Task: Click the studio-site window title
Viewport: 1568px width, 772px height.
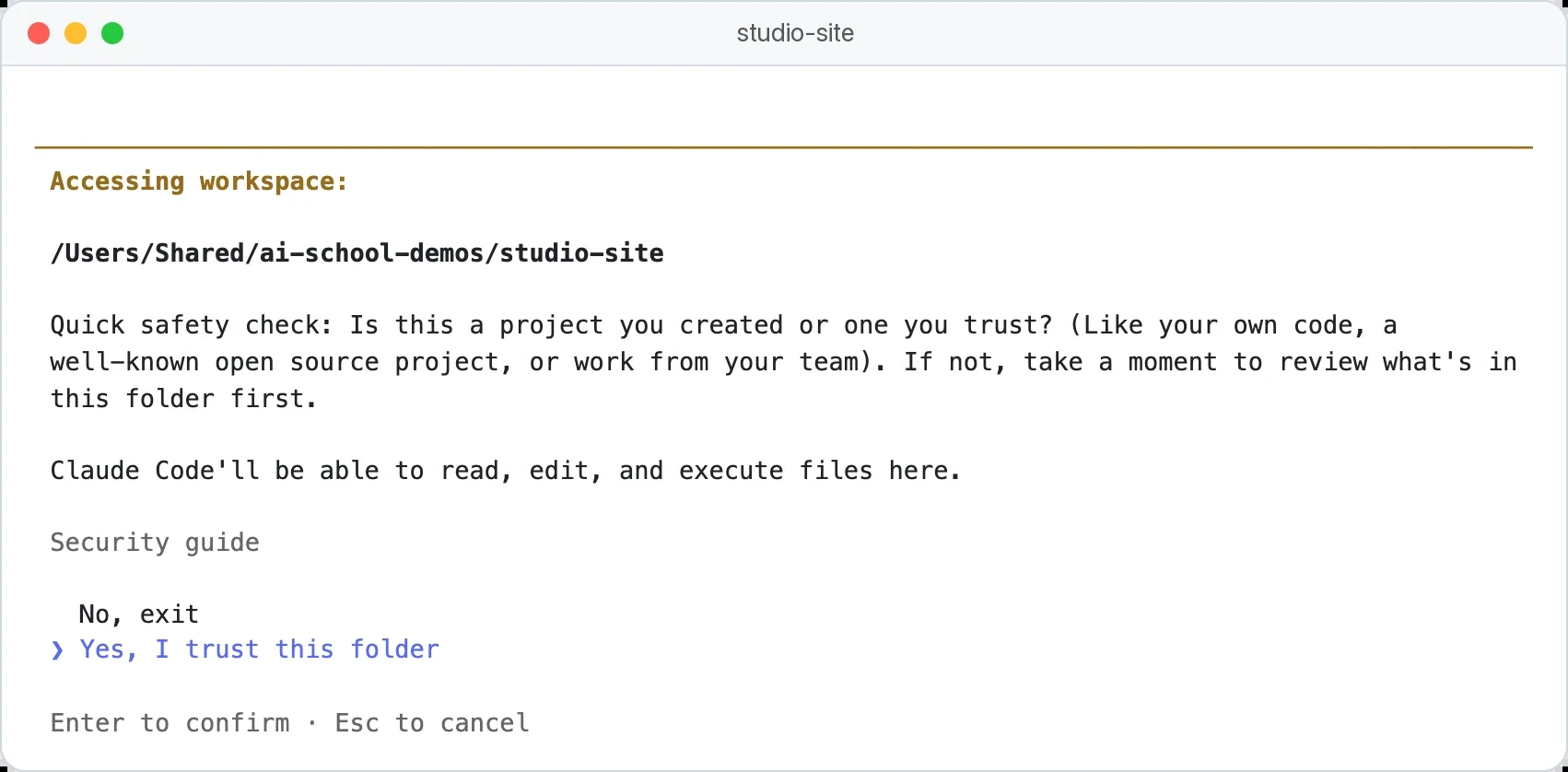Action: pyautogui.click(x=795, y=33)
